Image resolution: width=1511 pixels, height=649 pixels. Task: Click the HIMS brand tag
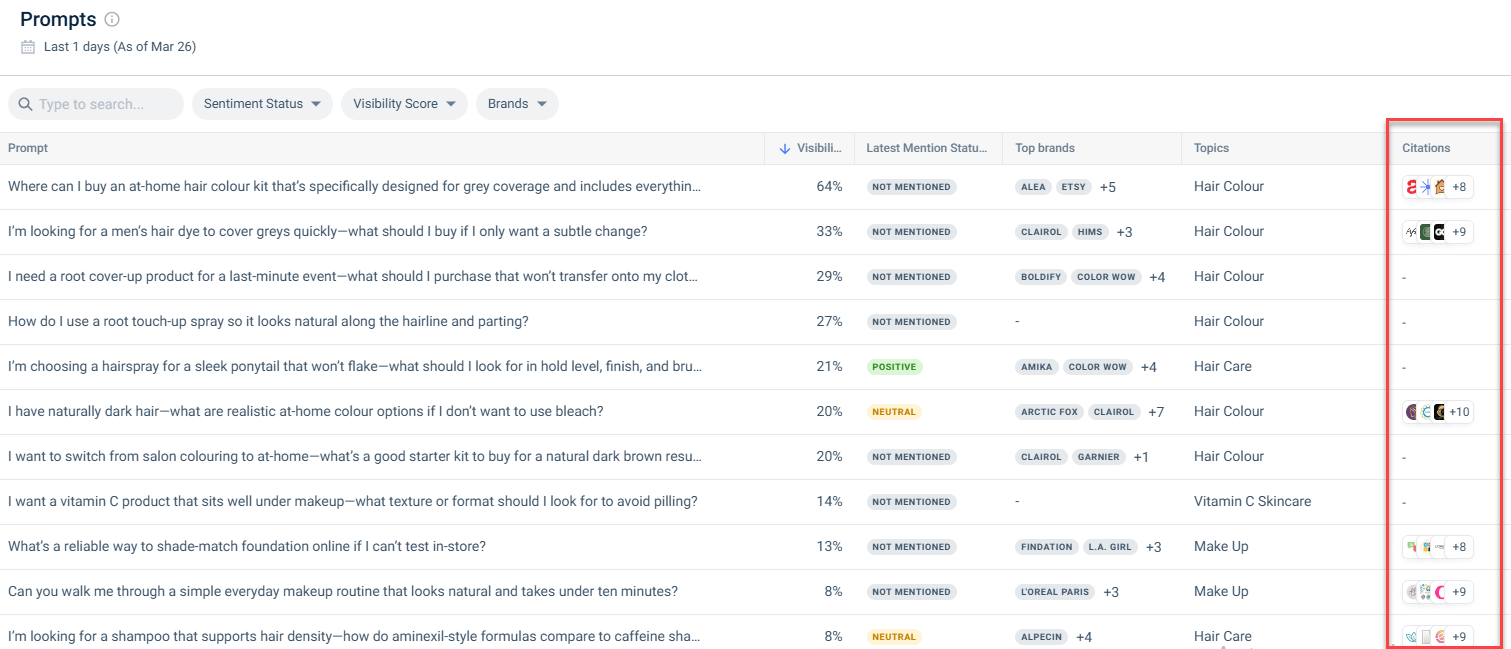point(1090,232)
